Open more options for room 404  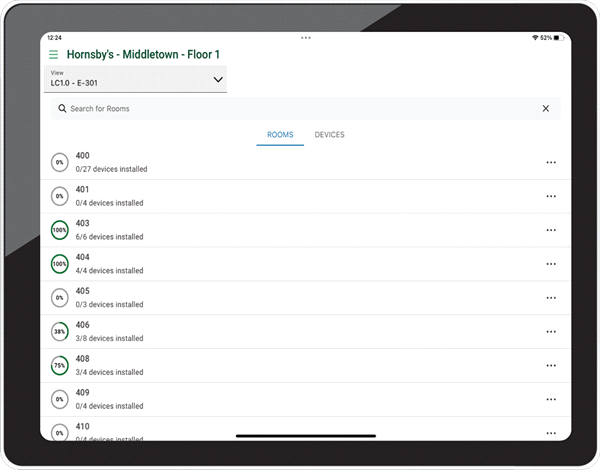(551, 264)
